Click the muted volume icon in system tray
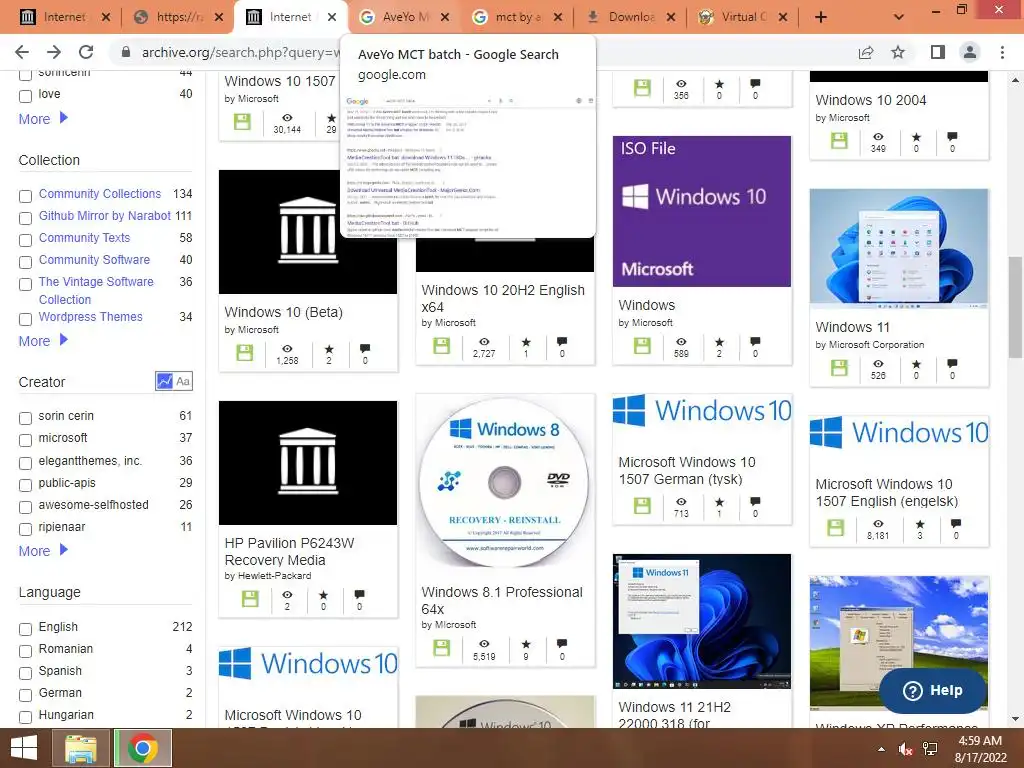 905,749
